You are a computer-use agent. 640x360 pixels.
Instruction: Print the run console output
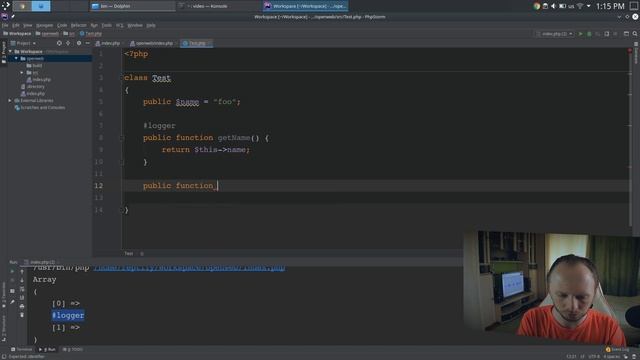pyautogui.click(x=22, y=306)
